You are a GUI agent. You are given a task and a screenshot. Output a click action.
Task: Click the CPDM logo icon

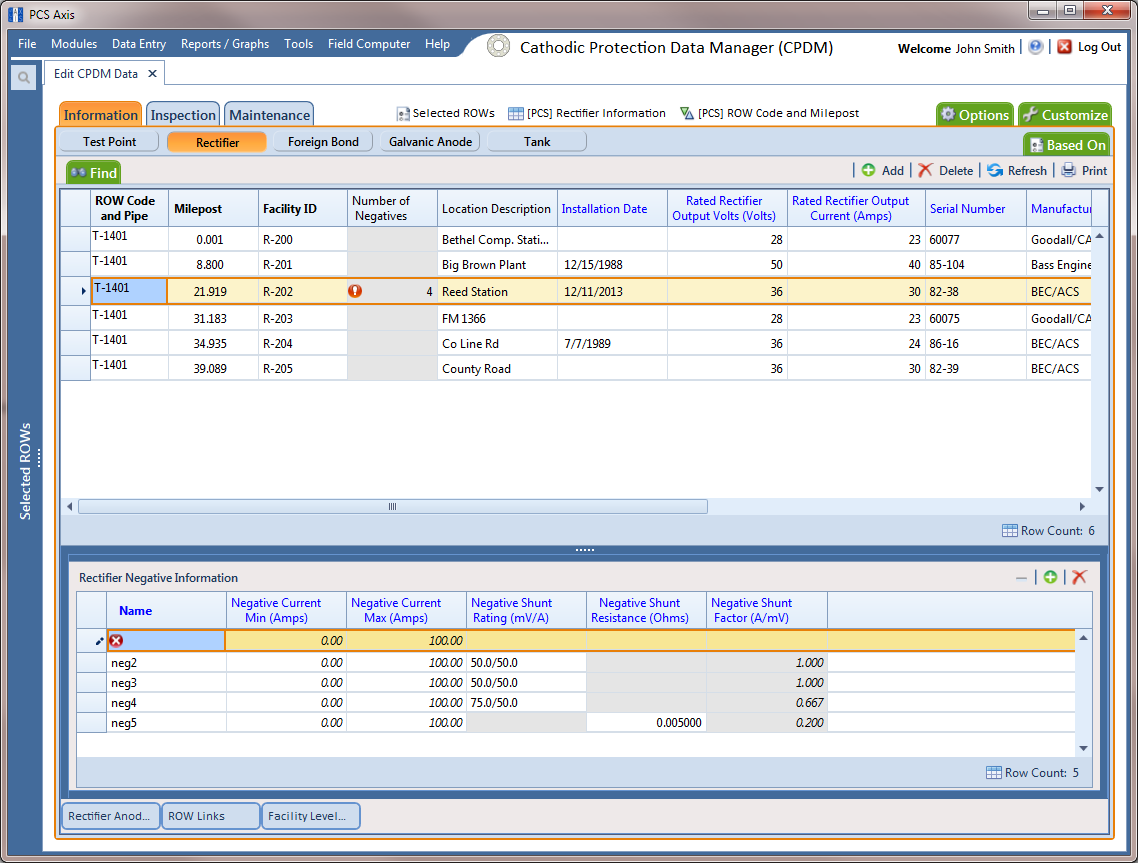[498, 46]
